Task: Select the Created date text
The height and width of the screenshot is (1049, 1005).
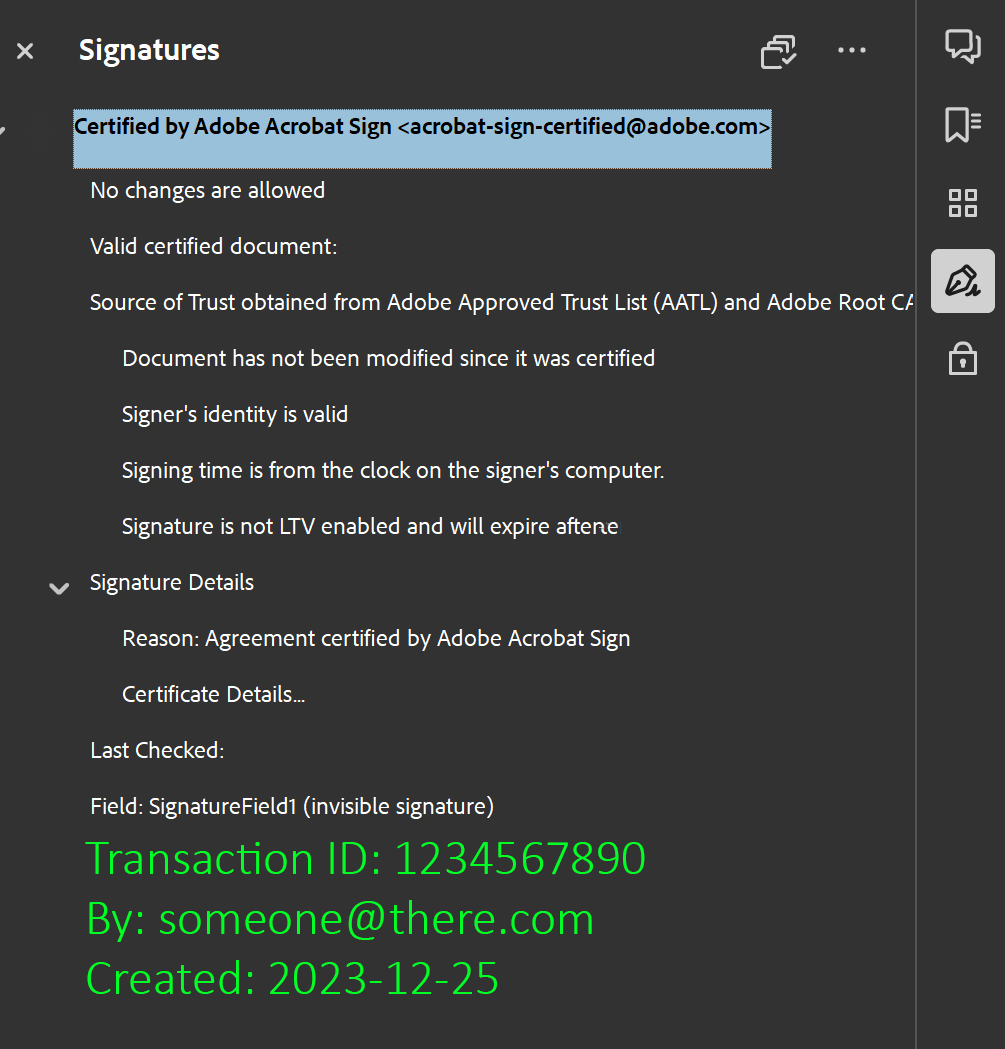Action: 292,979
